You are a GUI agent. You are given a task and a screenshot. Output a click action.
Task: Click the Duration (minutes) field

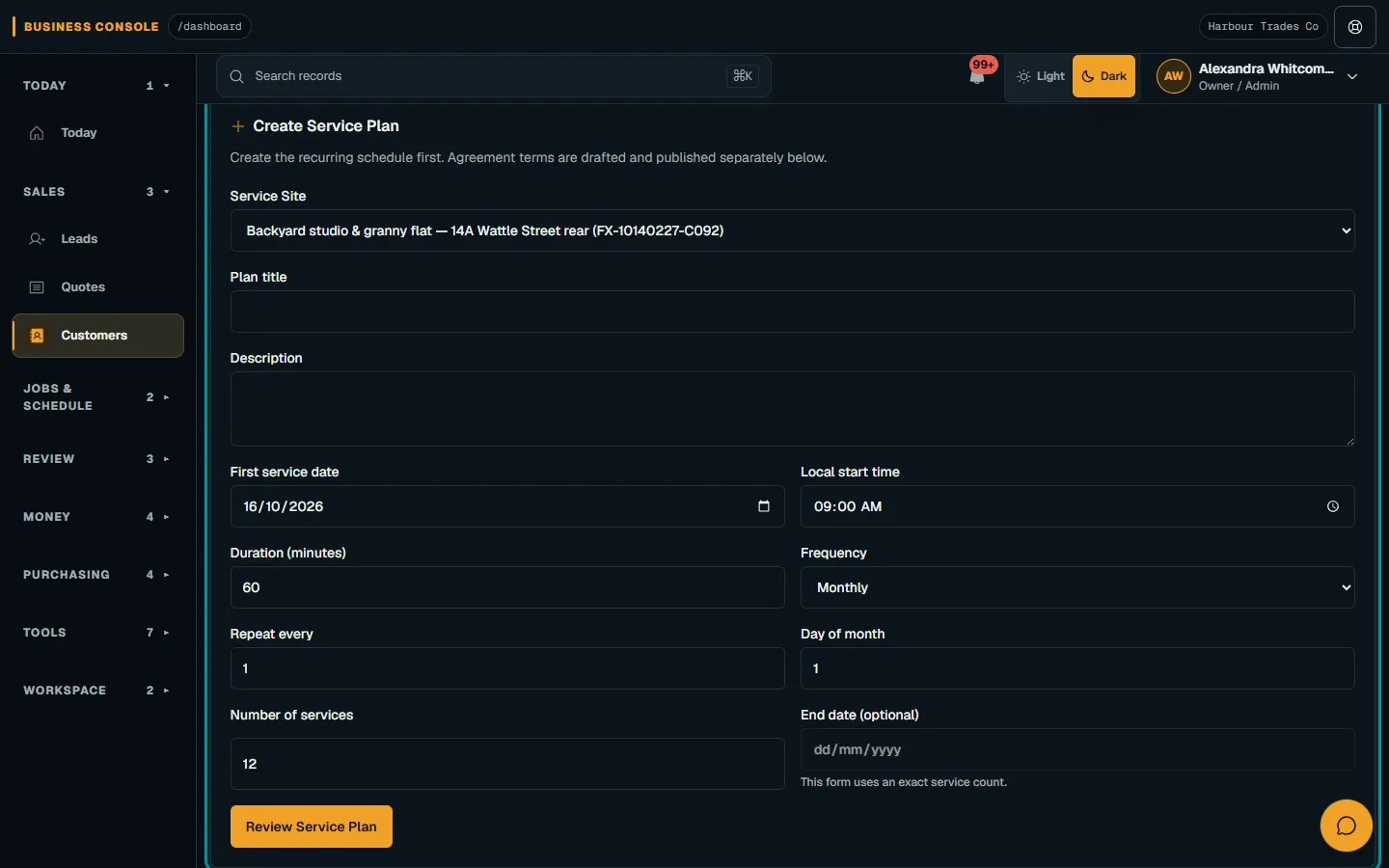pyautogui.click(x=507, y=587)
